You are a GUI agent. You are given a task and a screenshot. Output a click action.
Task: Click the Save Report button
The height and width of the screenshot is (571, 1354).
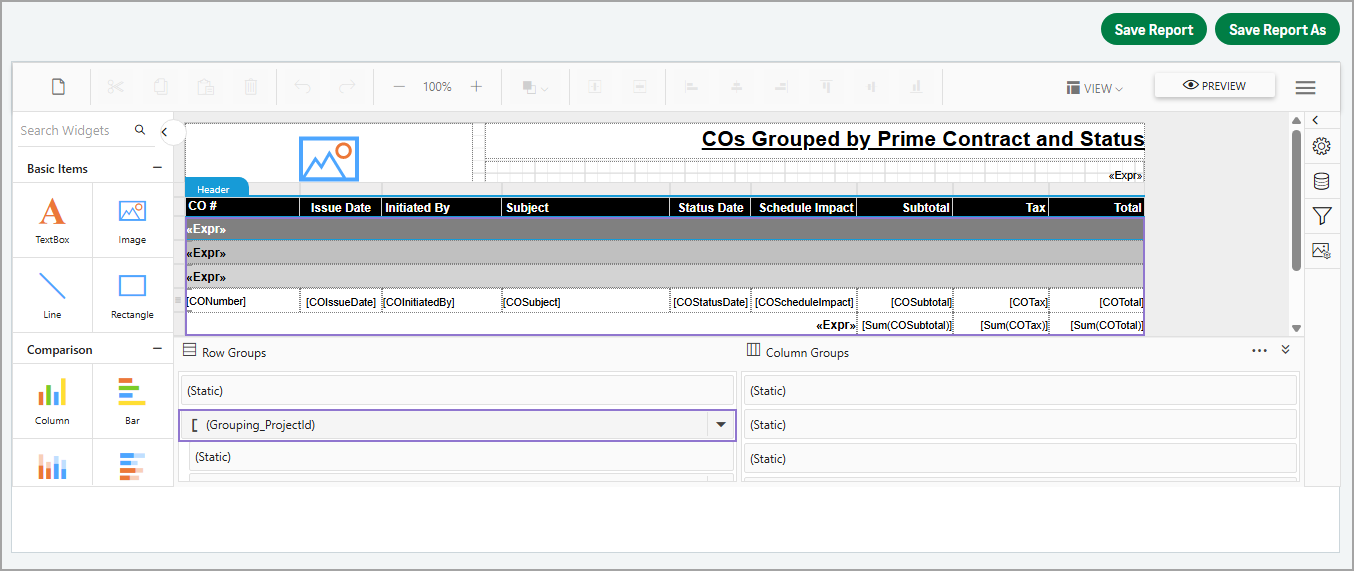pyautogui.click(x=1153, y=30)
